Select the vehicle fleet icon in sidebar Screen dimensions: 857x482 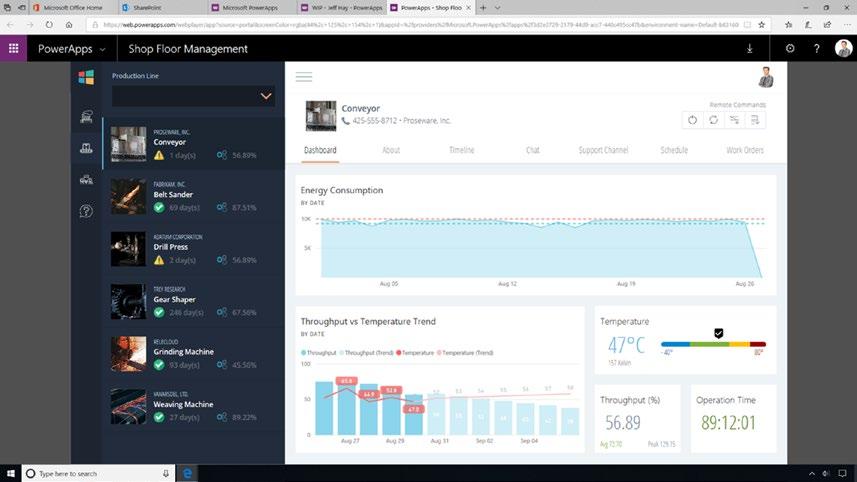[x=86, y=179]
